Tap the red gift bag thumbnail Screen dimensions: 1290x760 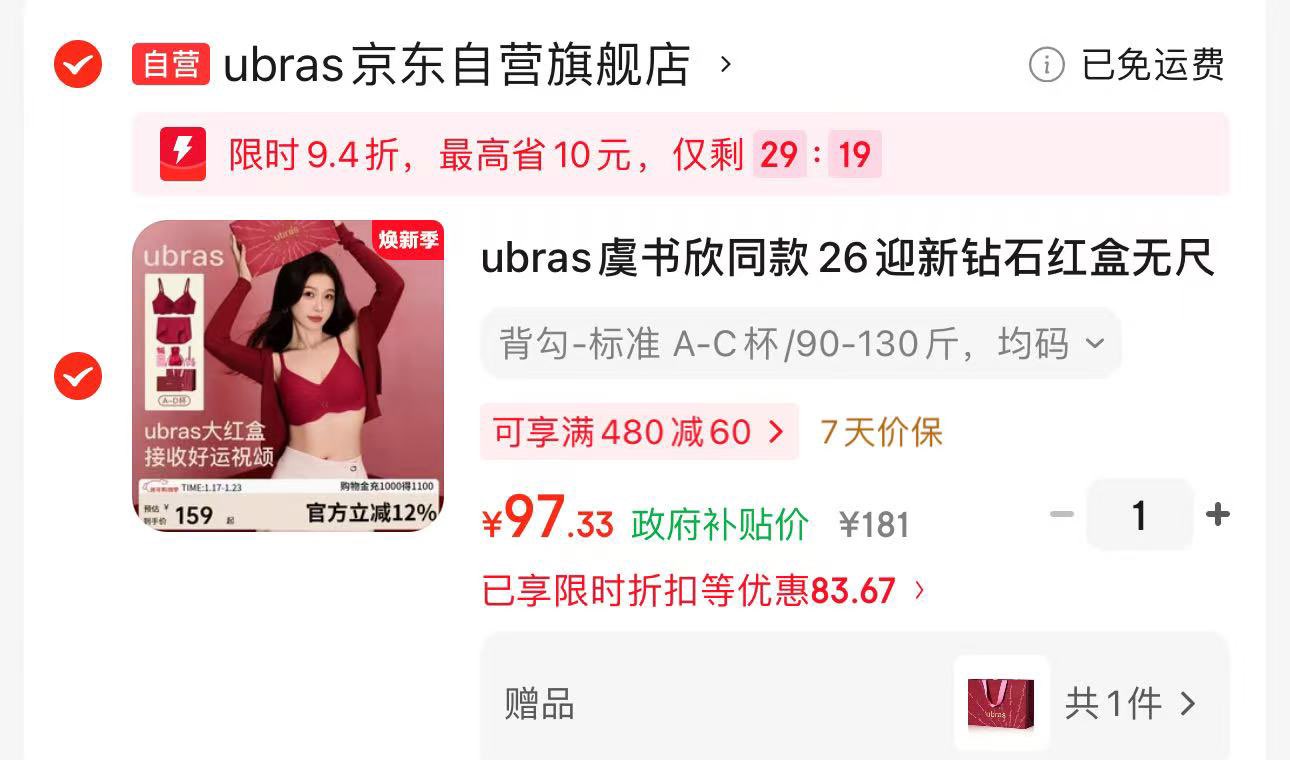pyautogui.click(x=1001, y=703)
